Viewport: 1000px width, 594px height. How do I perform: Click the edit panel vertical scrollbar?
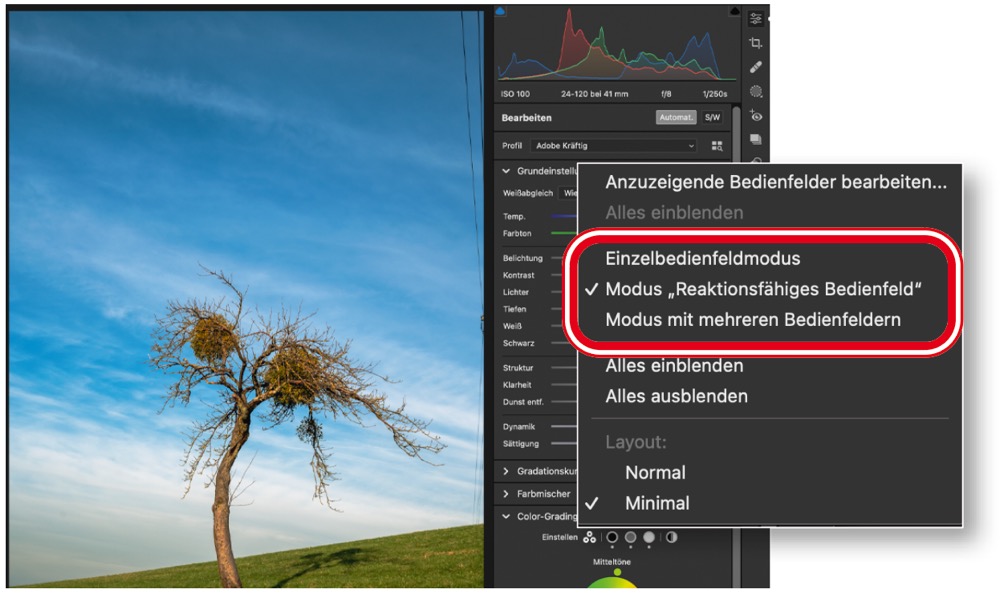coord(737,137)
